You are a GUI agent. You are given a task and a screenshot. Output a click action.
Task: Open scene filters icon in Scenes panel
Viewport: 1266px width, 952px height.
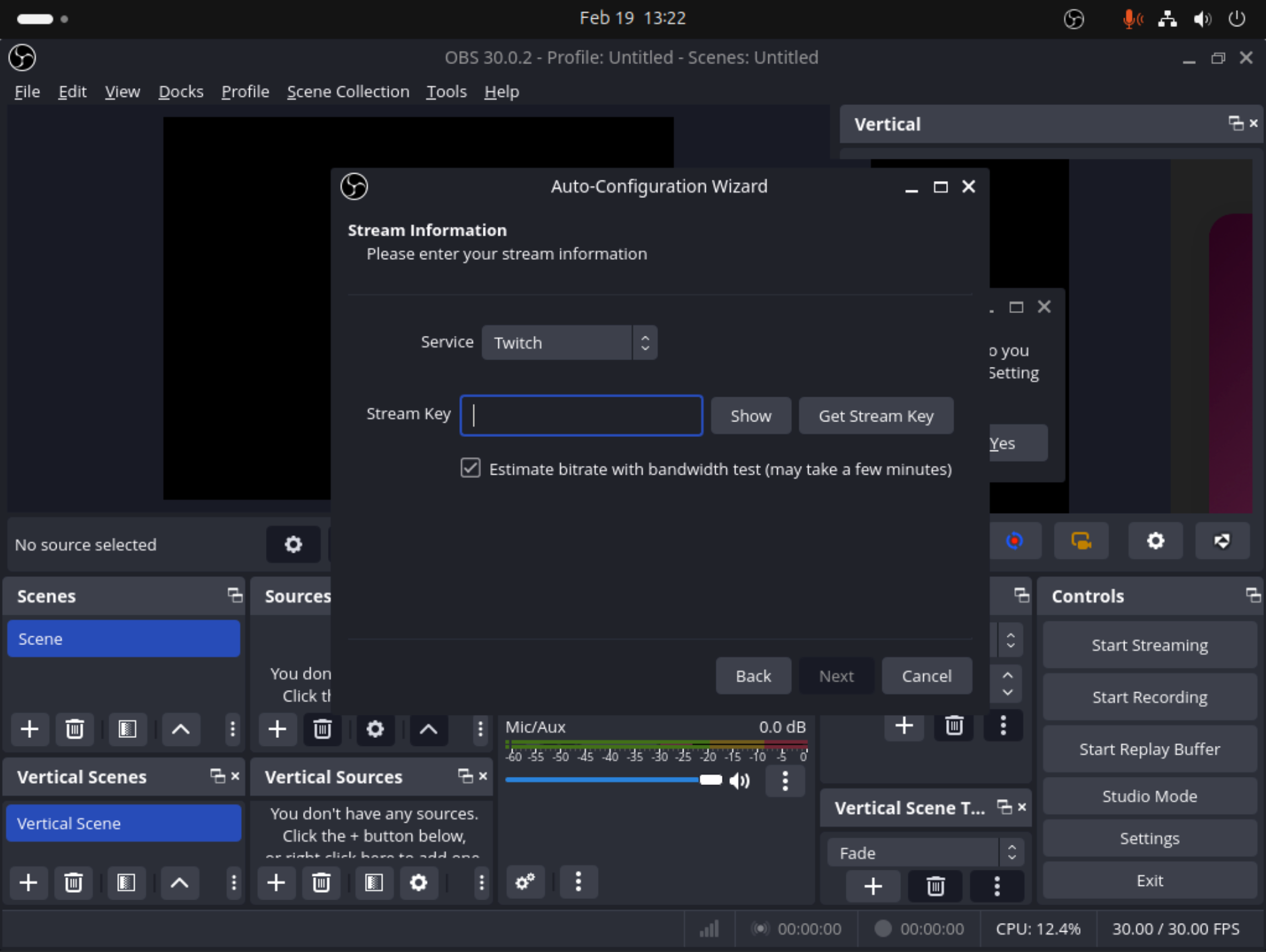tap(127, 729)
